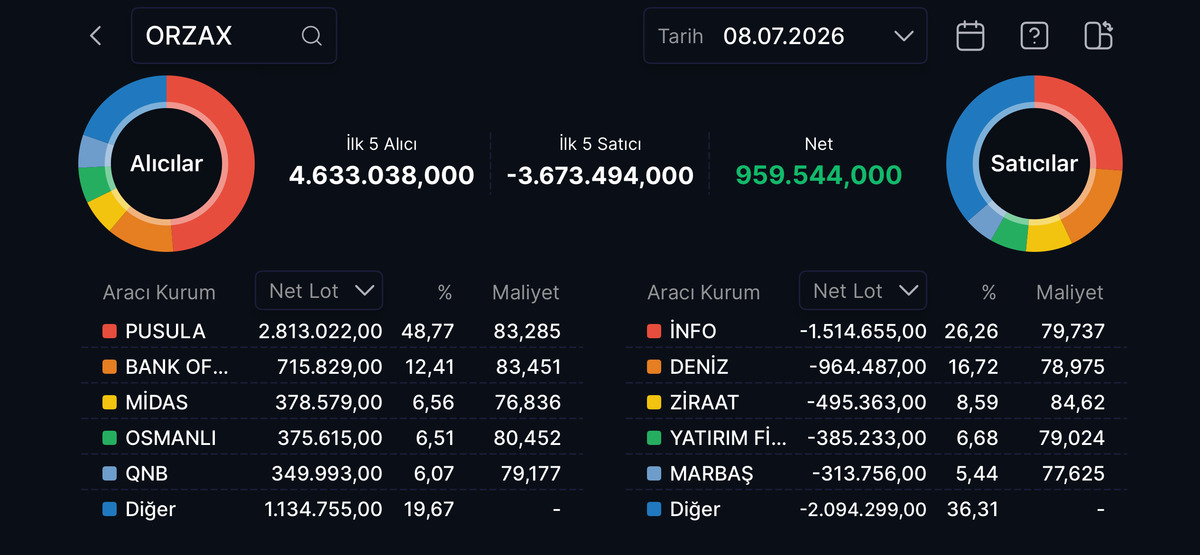Go back using the left chevron arrow
The height and width of the screenshot is (555, 1200).
pos(96,36)
